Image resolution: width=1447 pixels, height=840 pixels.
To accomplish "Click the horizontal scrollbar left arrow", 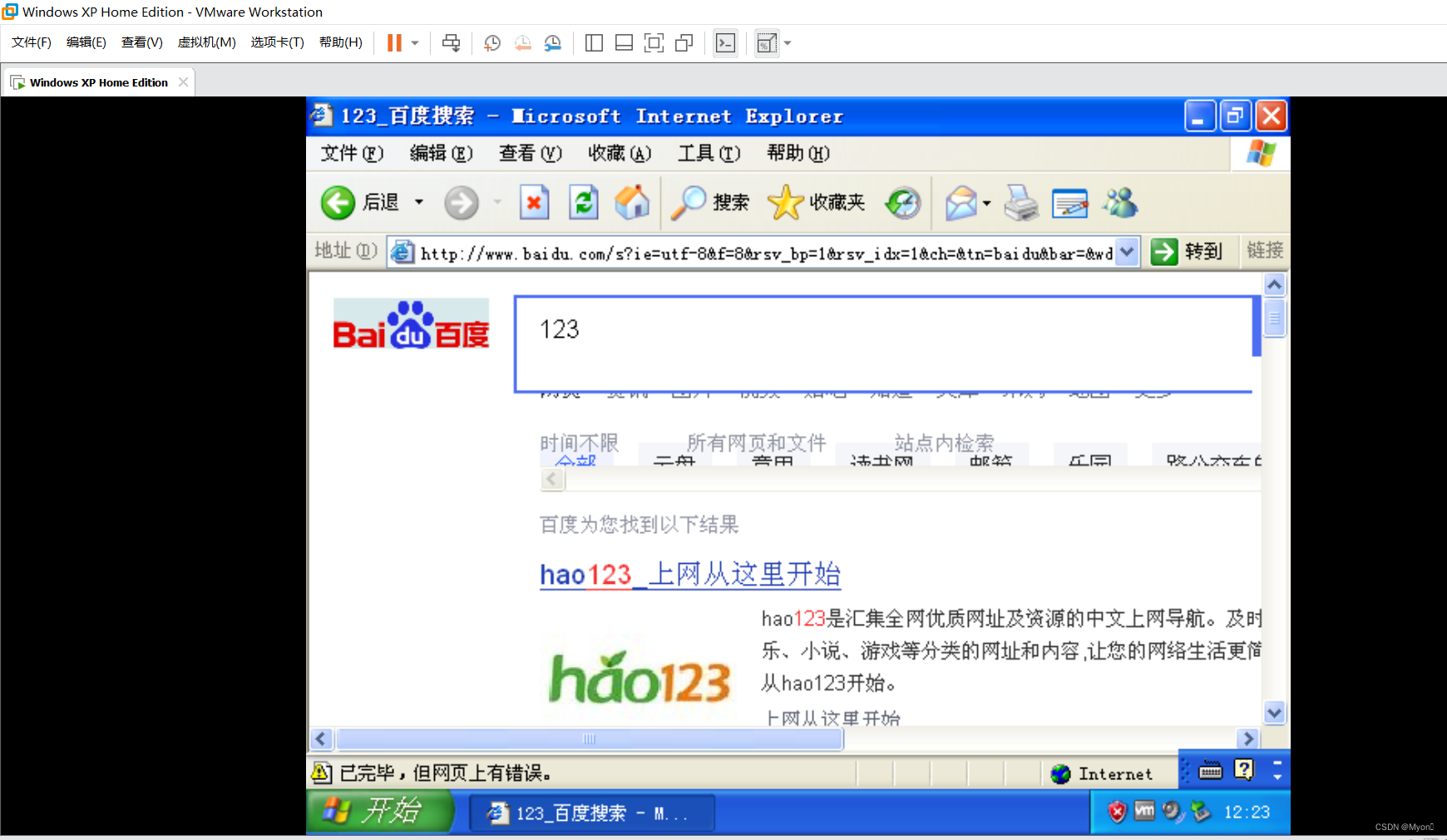I will pos(321,739).
